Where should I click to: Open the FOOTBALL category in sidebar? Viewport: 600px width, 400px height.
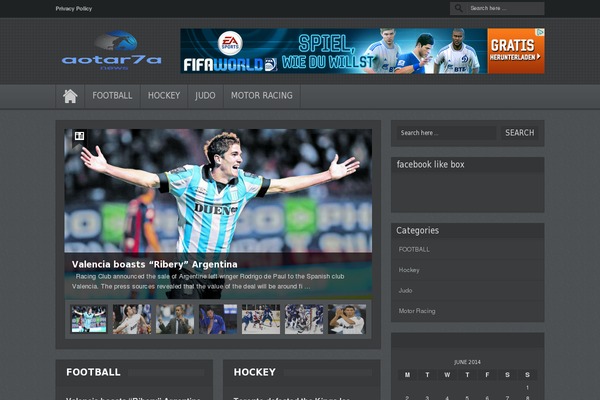coord(414,250)
